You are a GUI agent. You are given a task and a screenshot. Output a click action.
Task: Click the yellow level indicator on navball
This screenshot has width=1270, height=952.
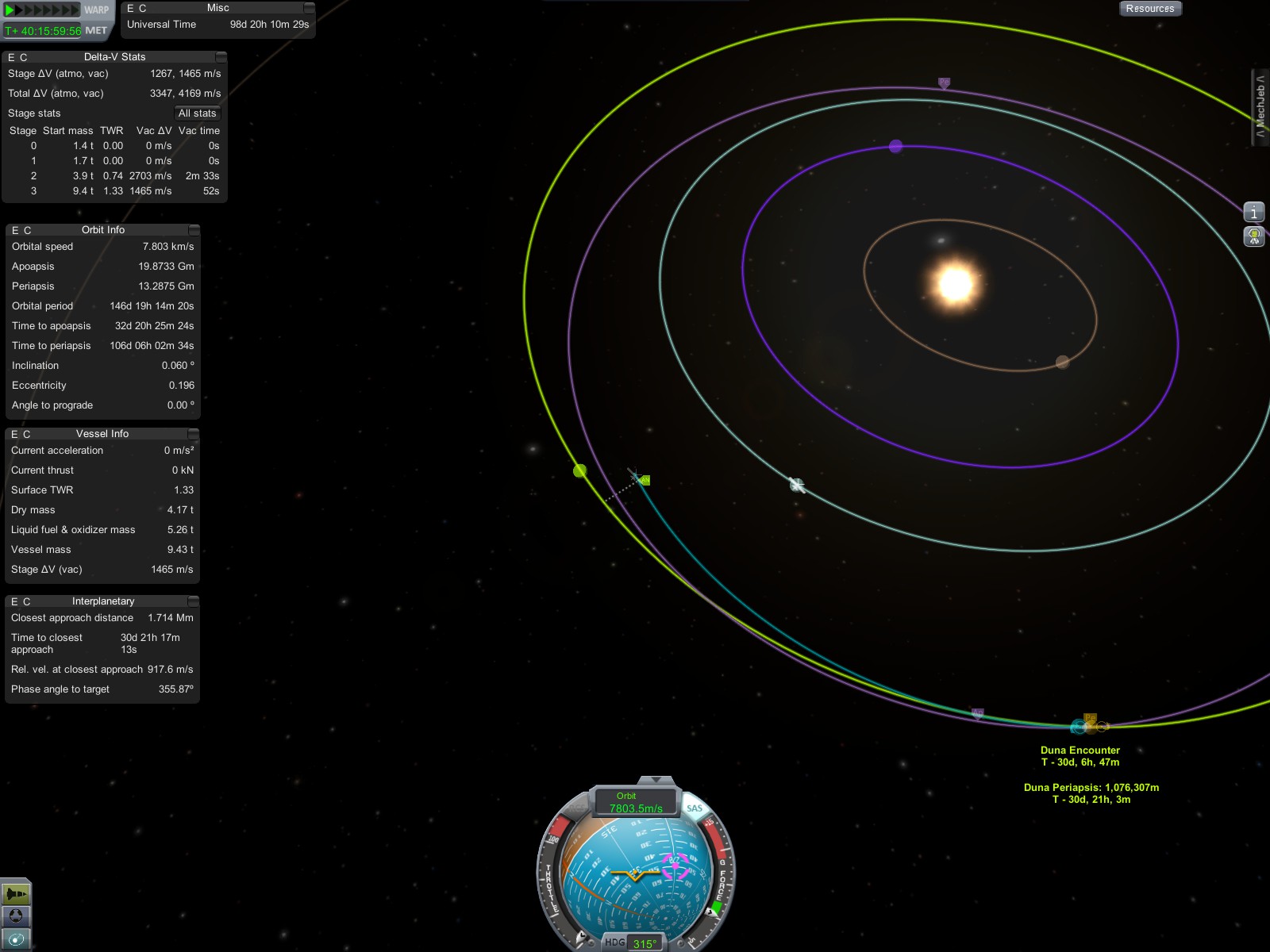(635, 874)
